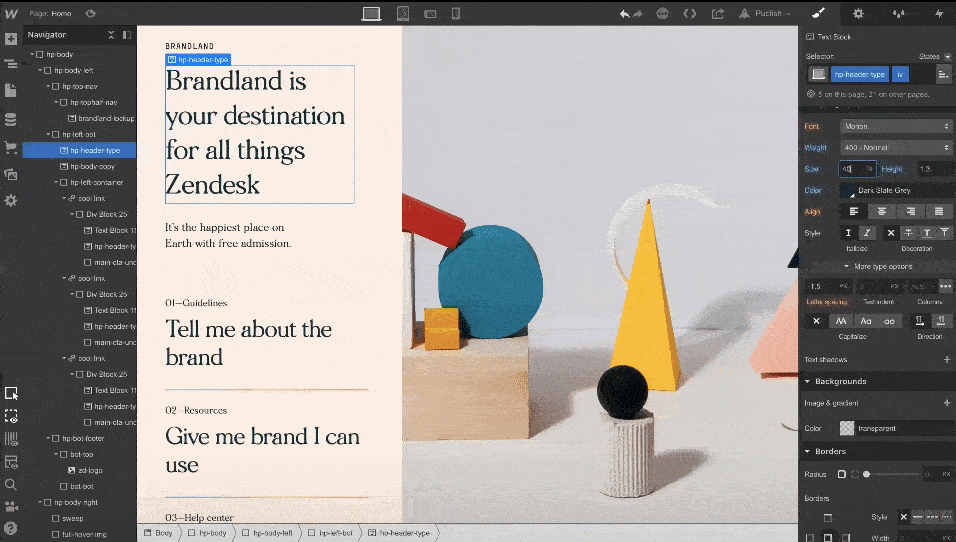Image resolution: width=956 pixels, height=542 pixels.
Task: Collapse More type options
Action: [x=878, y=266]
